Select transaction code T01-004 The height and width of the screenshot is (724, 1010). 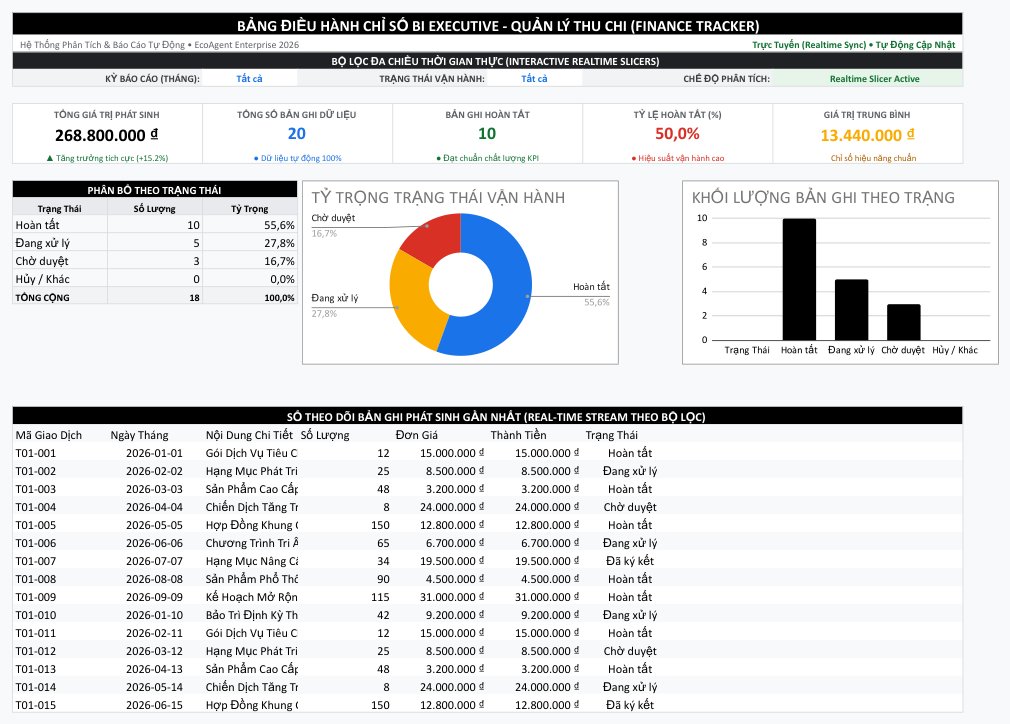pos(36,507)
